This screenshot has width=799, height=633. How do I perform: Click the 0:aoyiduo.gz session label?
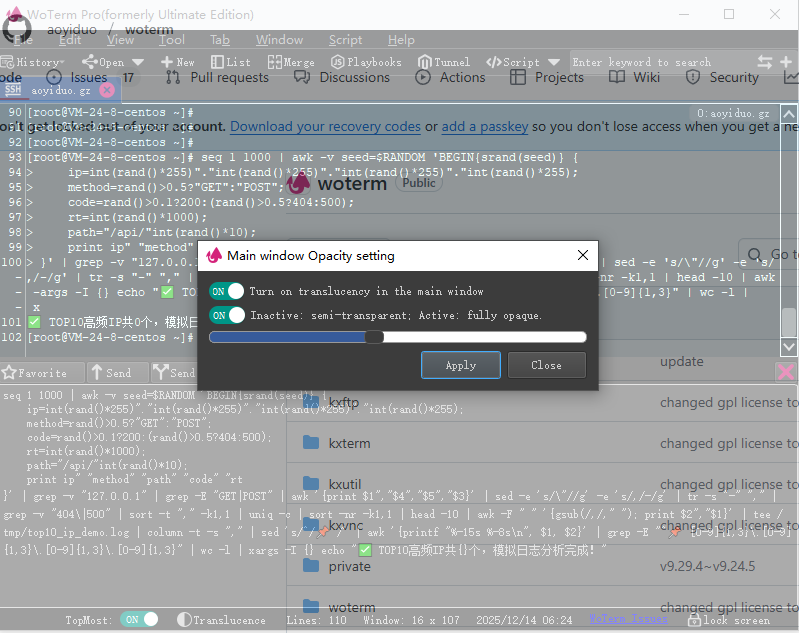click(733, 113)
